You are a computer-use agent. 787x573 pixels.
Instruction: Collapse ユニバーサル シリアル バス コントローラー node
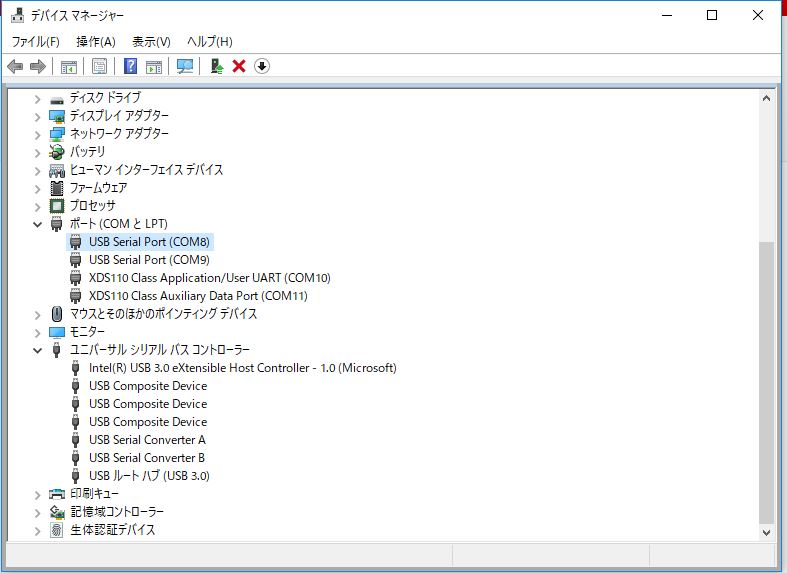pos(37,350)
